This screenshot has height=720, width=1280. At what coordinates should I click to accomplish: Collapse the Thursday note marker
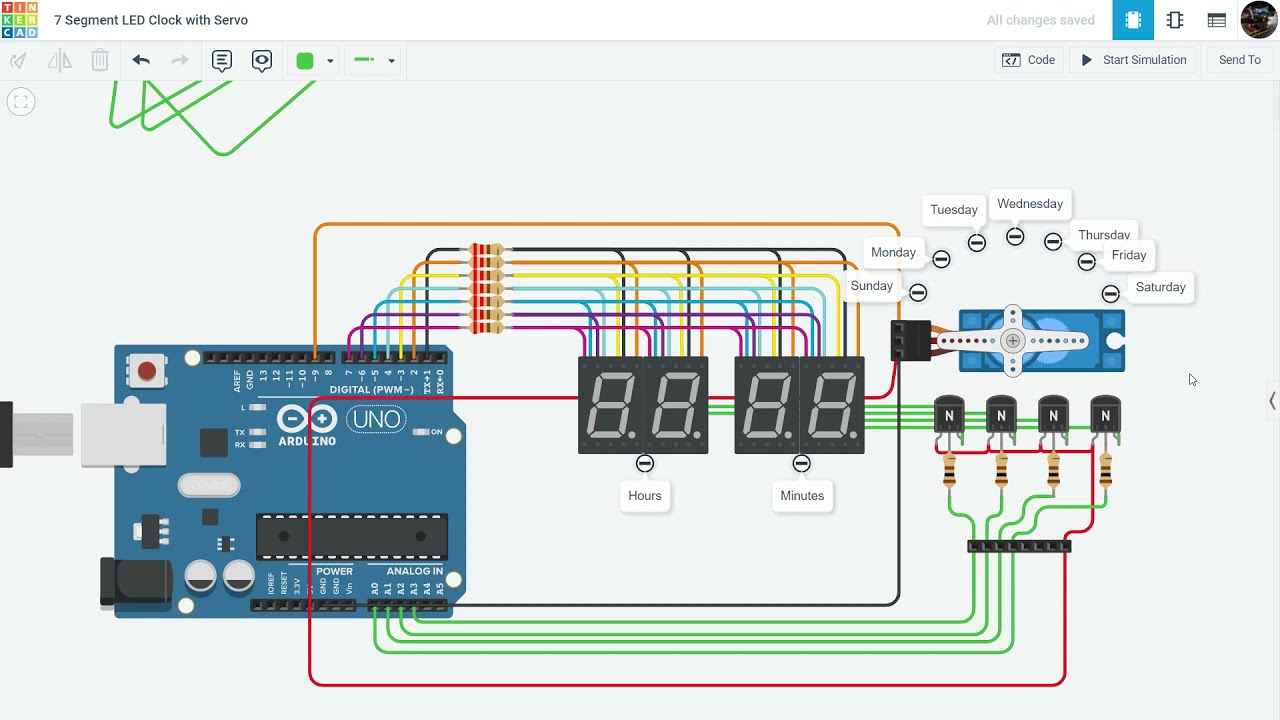click(1053, 241)
